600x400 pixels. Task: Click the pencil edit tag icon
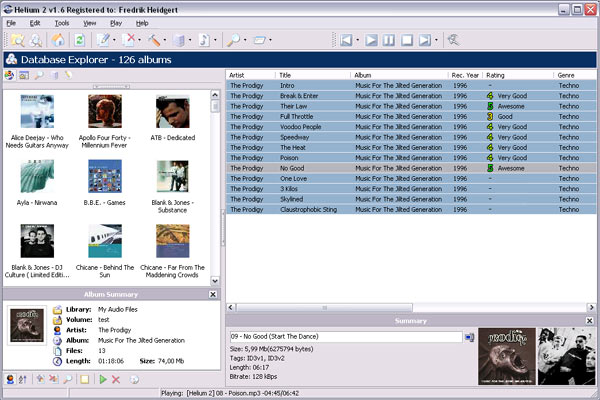103,40
